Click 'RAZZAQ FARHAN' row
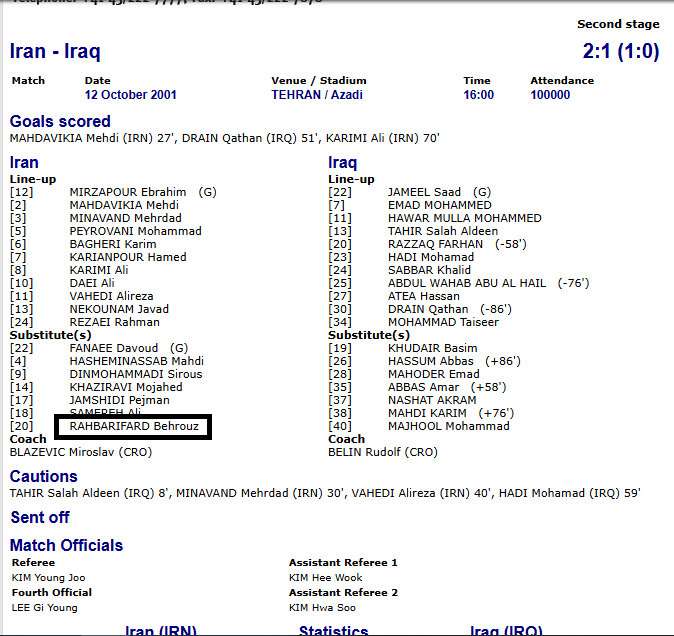674x636 pixels. click(435, 244)
